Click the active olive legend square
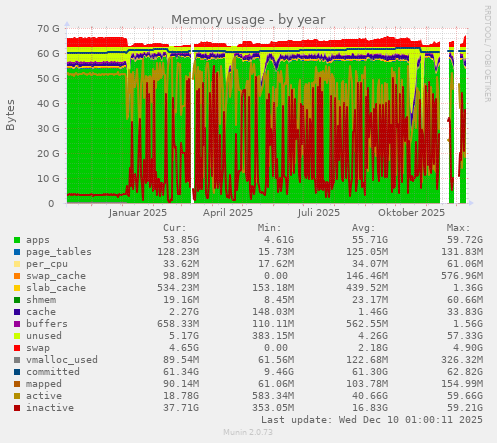Image resolution: width=497 pixels, height=443 pixels. click(x=17, y=396)
